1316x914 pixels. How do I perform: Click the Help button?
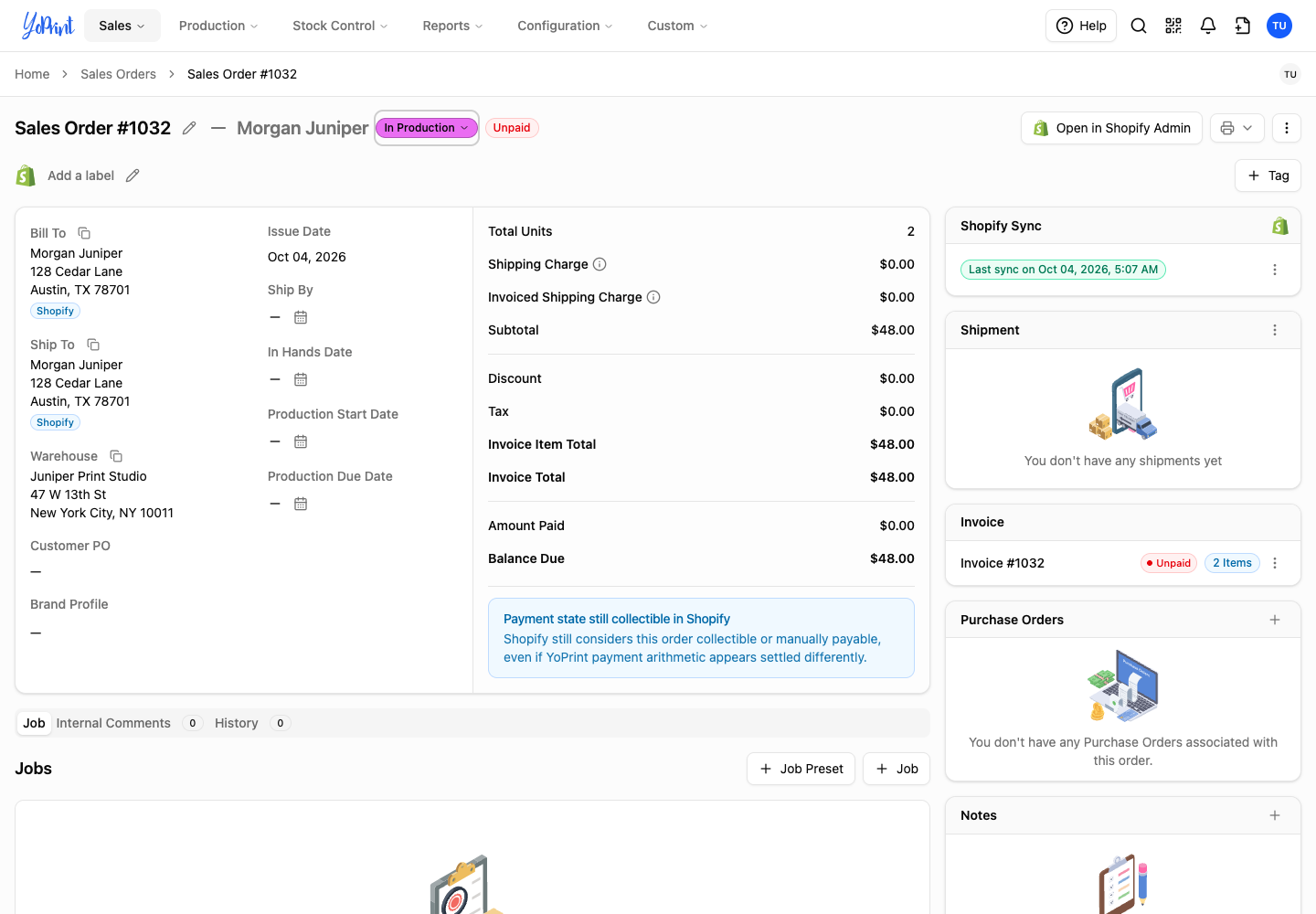click(1081, 26)
